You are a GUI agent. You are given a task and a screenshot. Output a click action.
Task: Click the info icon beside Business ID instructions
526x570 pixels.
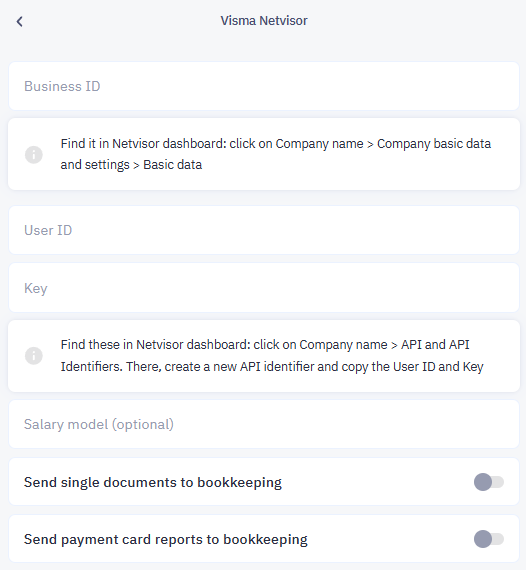pos(34,154)
